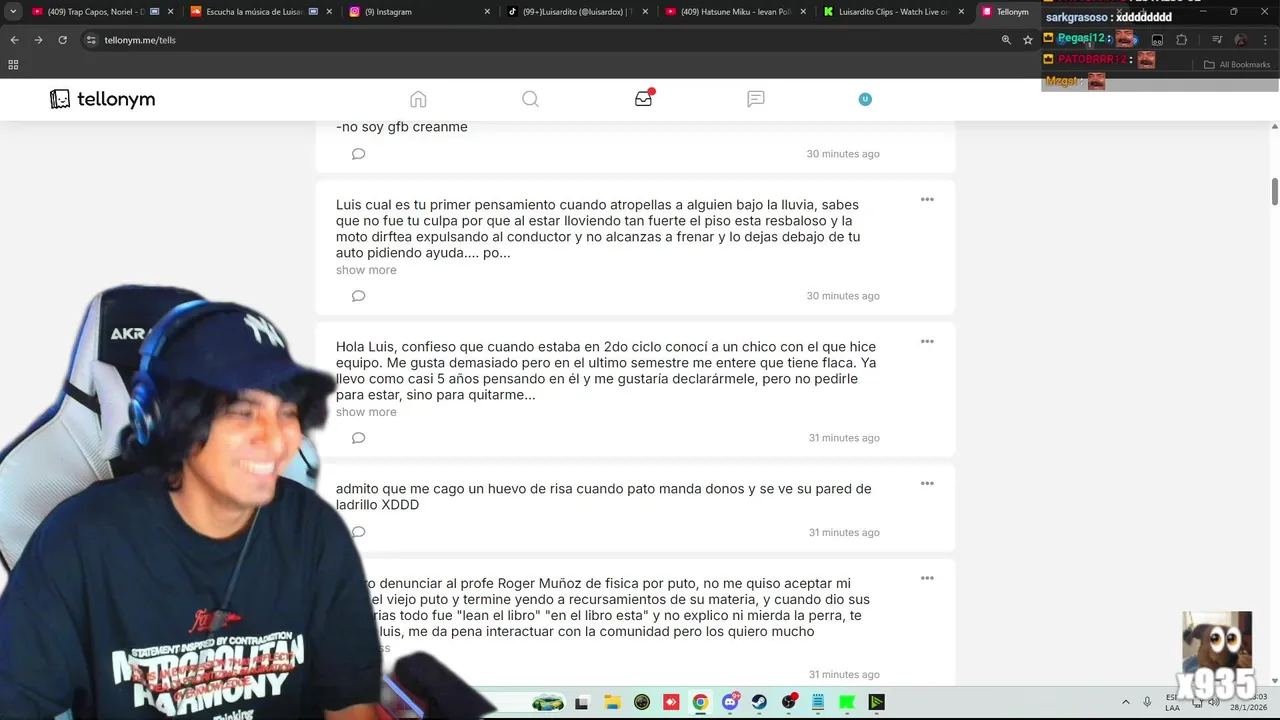Close the Instagram tab

[487, 12]
